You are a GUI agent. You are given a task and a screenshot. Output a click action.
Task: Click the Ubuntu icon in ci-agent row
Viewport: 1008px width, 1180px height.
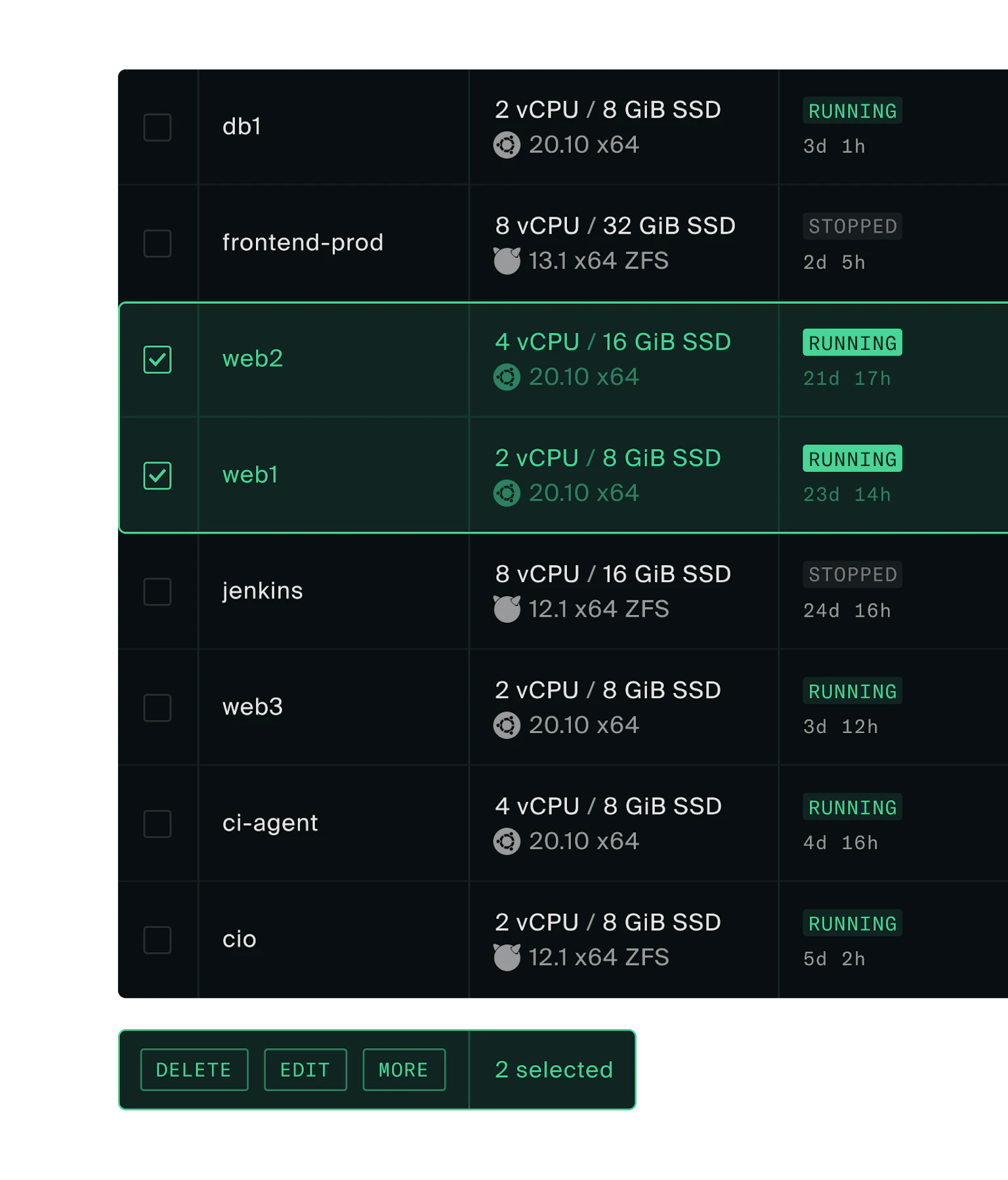click(507, 842)
